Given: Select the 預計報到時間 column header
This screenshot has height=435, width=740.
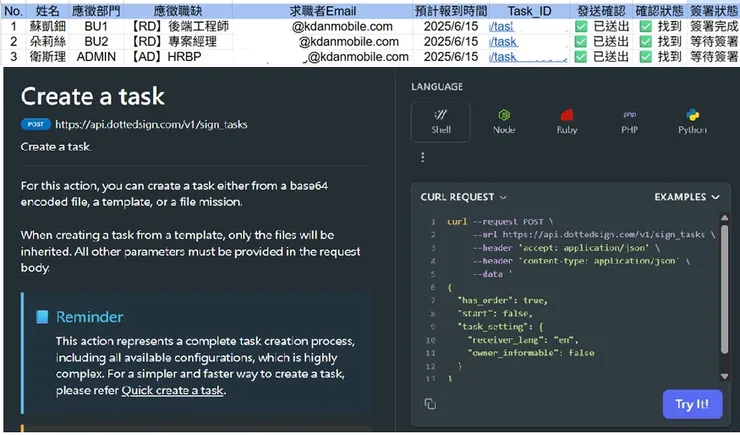Looking at the screenshot, I should click(451, 11).
